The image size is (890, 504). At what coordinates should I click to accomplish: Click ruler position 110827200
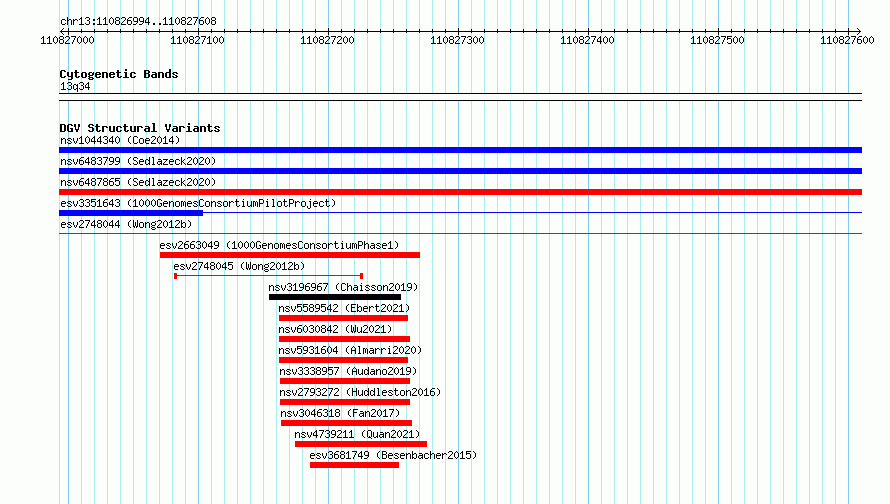pyautogui.click(x=327, y=40)
